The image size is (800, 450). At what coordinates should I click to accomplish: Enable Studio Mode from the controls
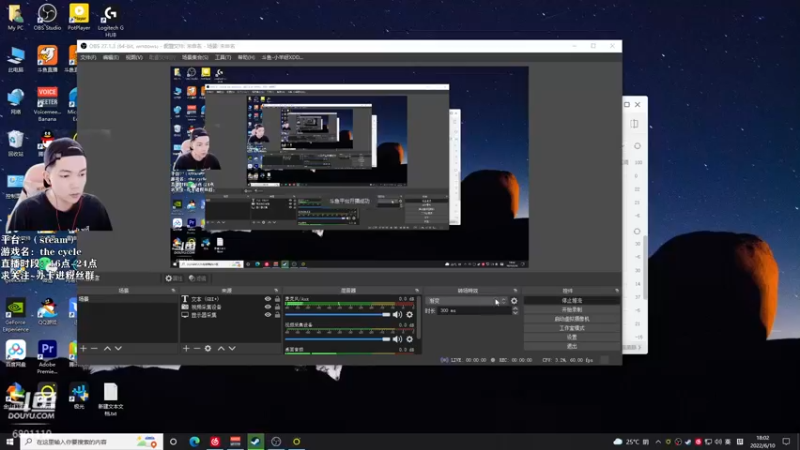coord(572,328)
